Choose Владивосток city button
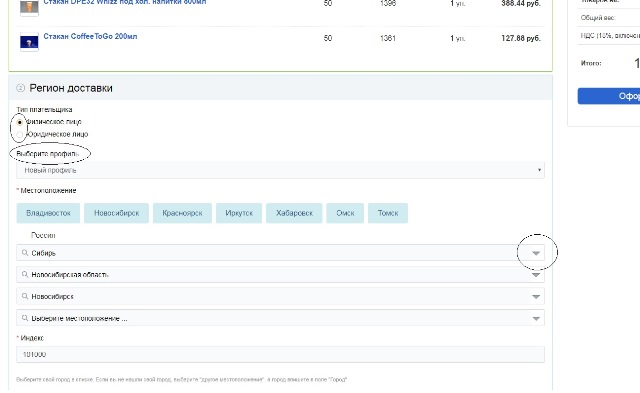 click(x=48, y=213)
